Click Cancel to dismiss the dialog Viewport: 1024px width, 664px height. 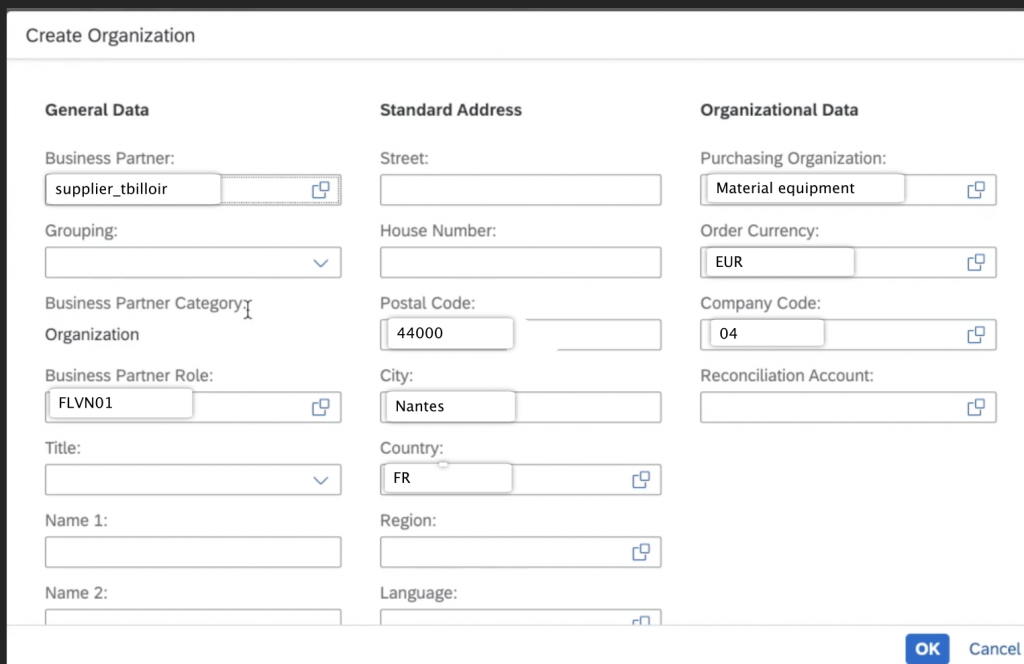point(994,649)
